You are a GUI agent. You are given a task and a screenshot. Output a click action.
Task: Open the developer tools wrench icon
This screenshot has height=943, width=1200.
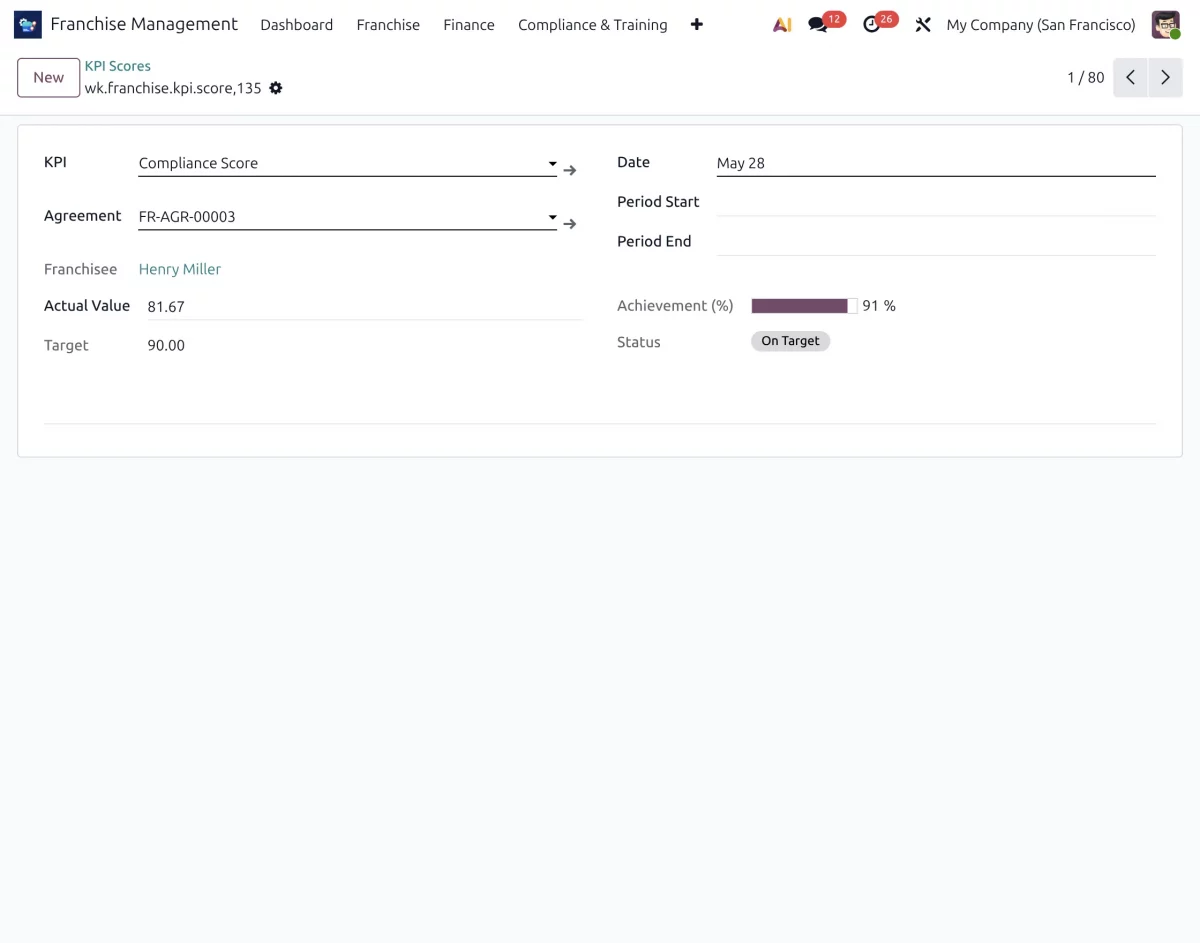click(x=923, y=25)
